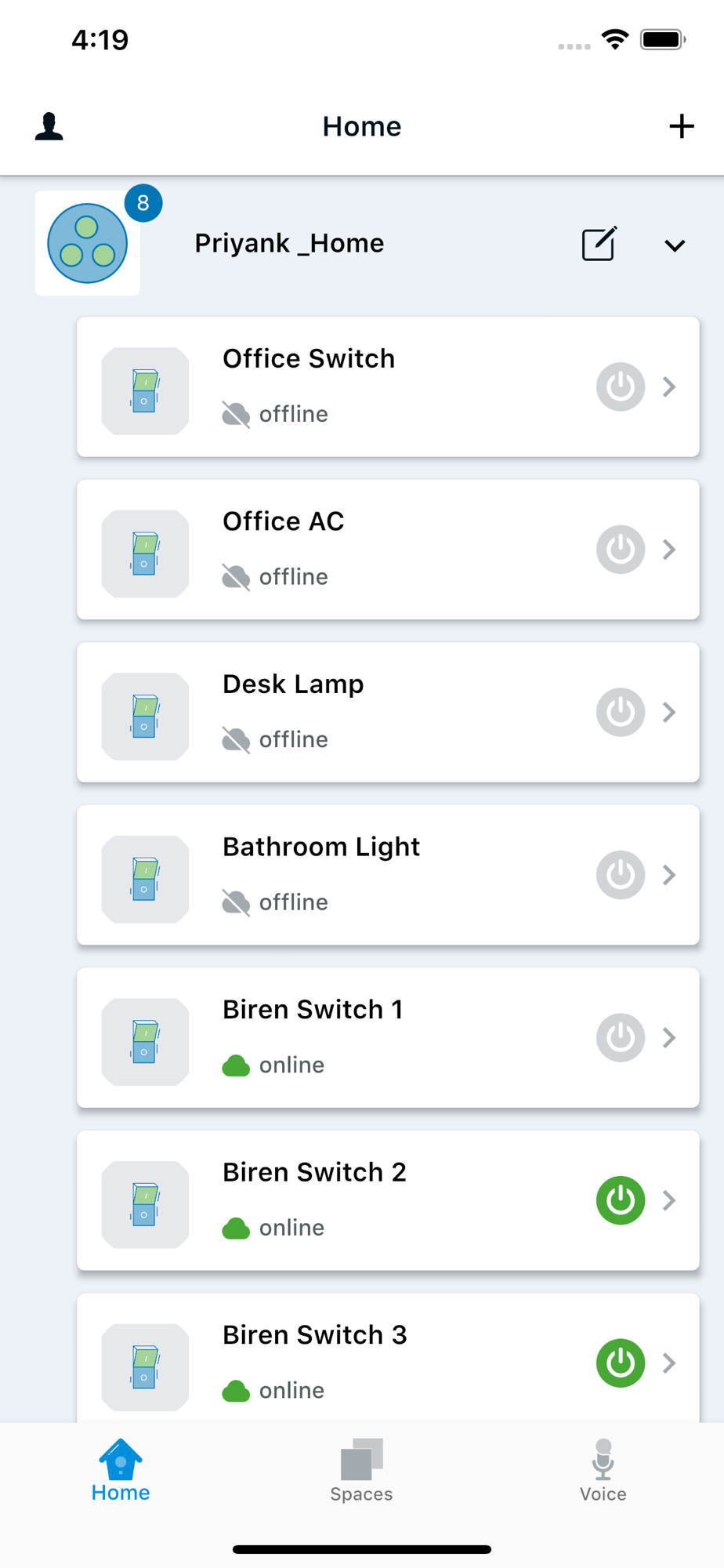Open Office AC details chevron
Screen dimensions: 724x1568
coord(669,550)
